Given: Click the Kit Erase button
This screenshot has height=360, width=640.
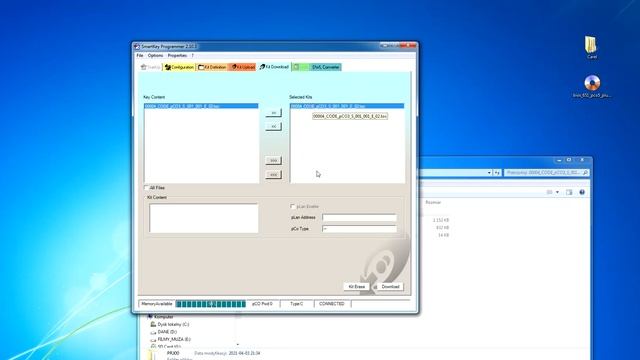Looking at the screenshot, I should (356, 287).
